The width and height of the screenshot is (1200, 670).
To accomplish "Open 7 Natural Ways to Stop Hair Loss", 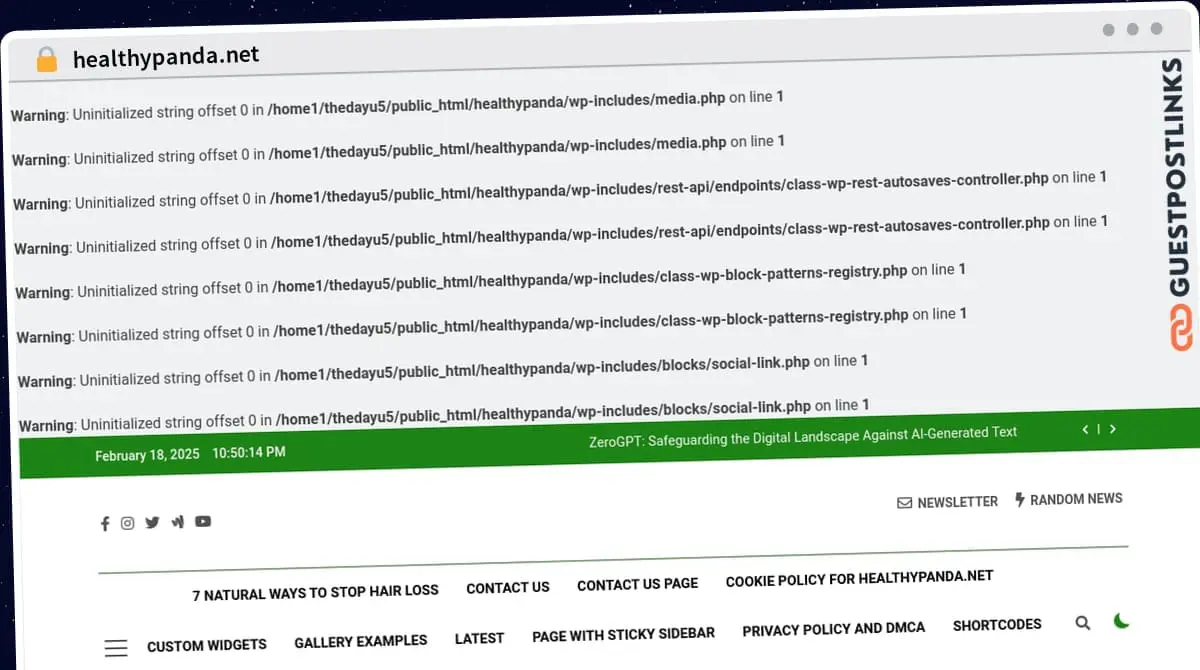I will [316, 592].
